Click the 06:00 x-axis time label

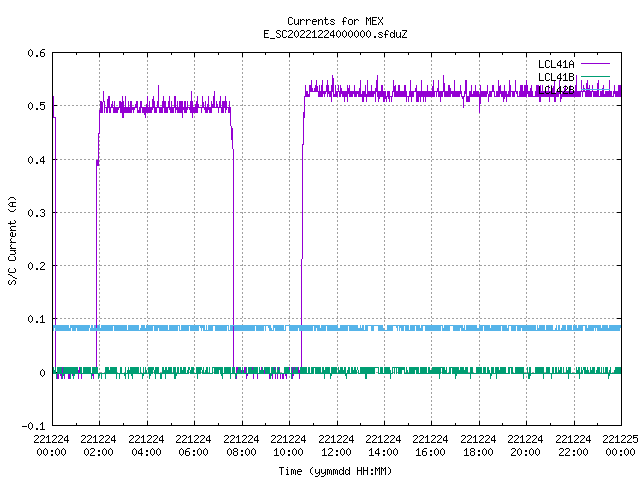click(193, 452)
